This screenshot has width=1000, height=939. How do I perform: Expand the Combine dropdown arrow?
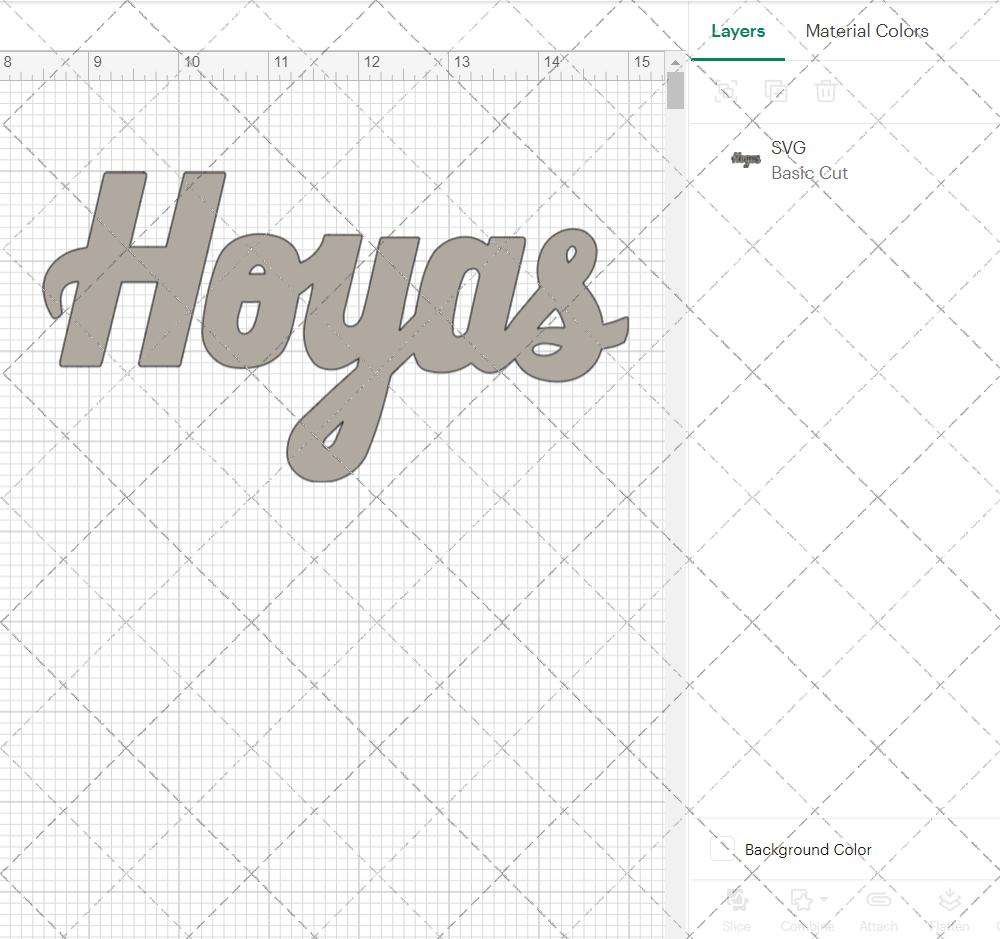point(824,899)
